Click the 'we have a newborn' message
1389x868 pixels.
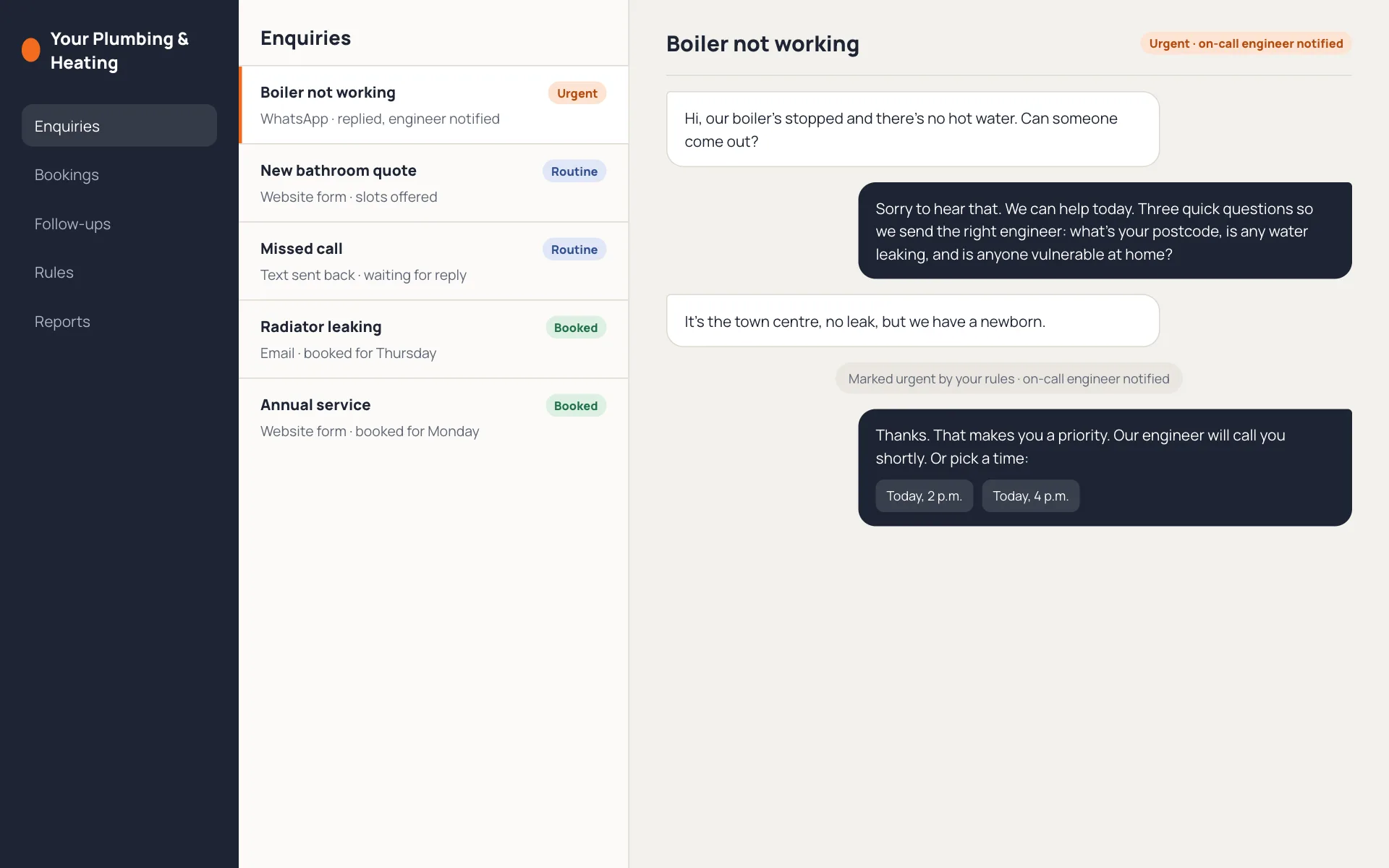(913, 321)
